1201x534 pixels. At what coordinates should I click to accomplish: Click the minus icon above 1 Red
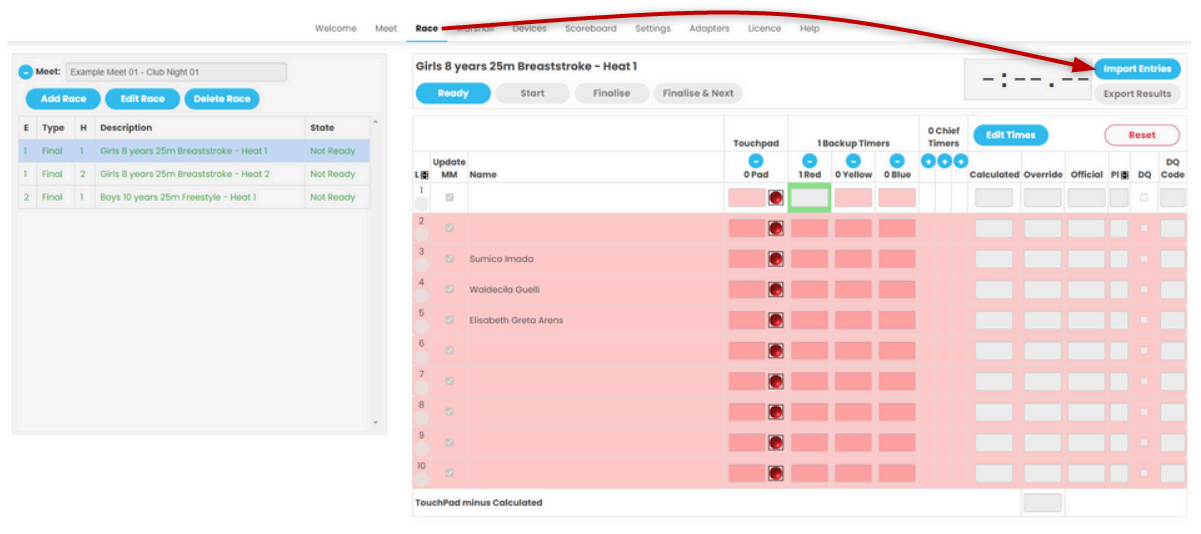(810, 161)
